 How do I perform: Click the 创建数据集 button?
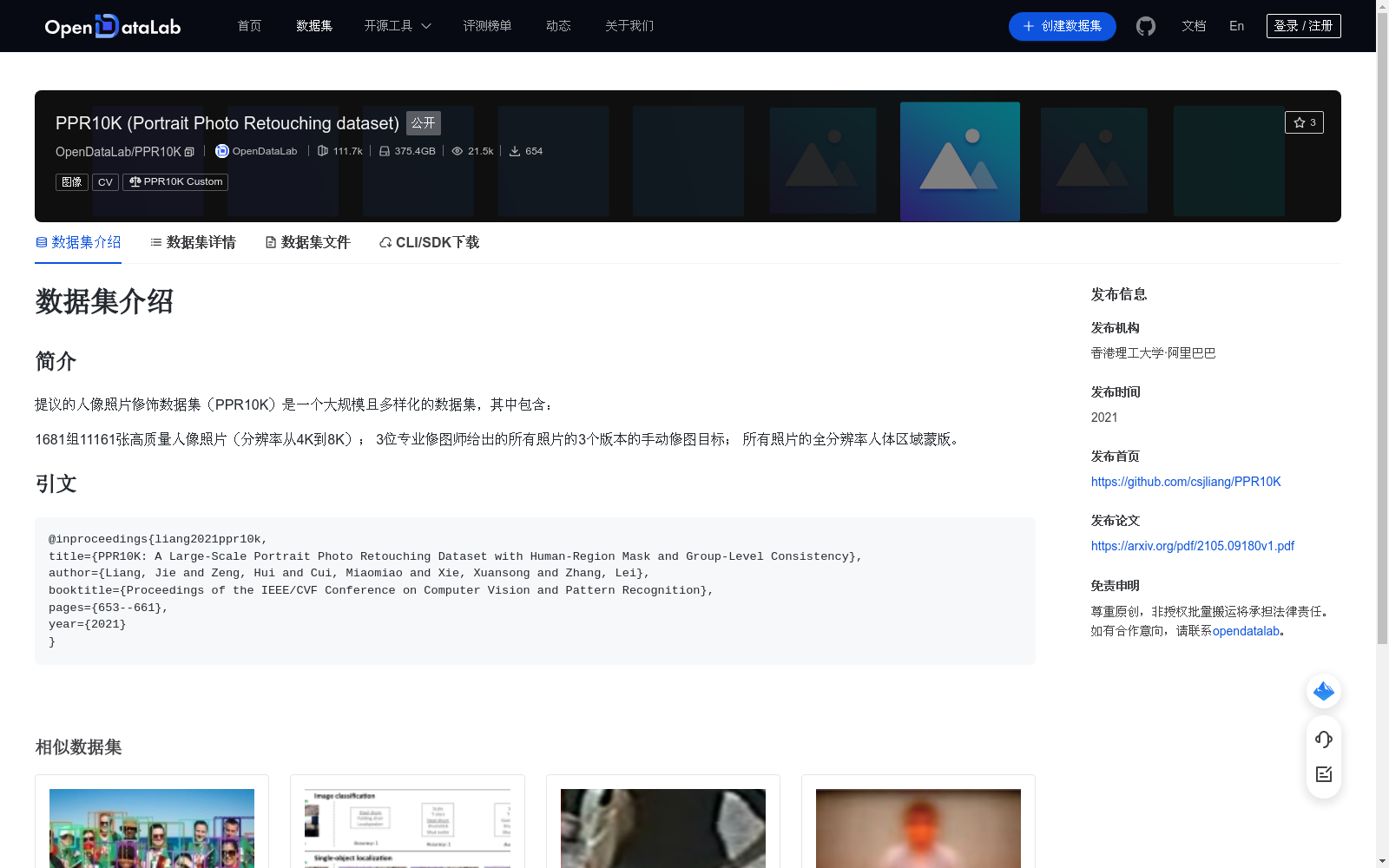pos(1062,26)
